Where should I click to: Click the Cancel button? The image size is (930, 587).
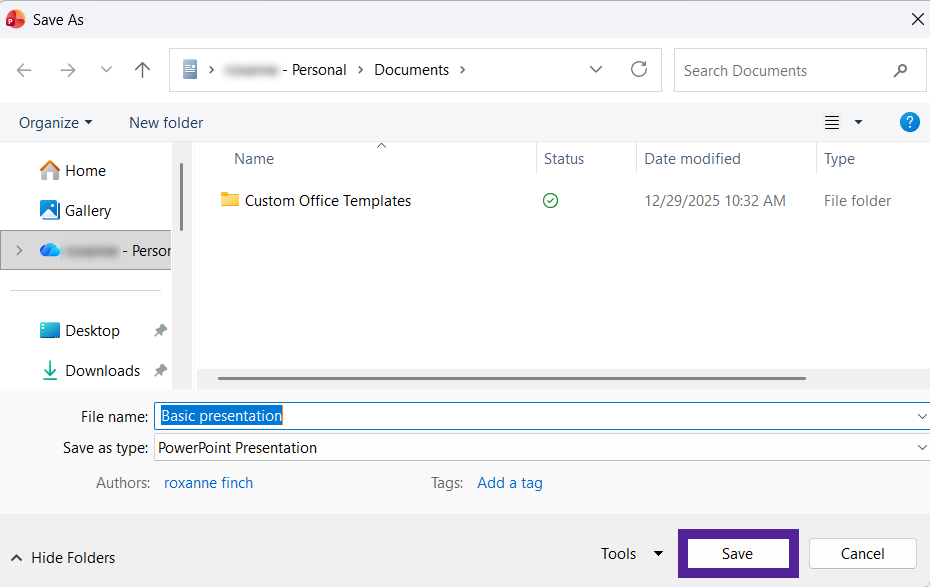862,554
